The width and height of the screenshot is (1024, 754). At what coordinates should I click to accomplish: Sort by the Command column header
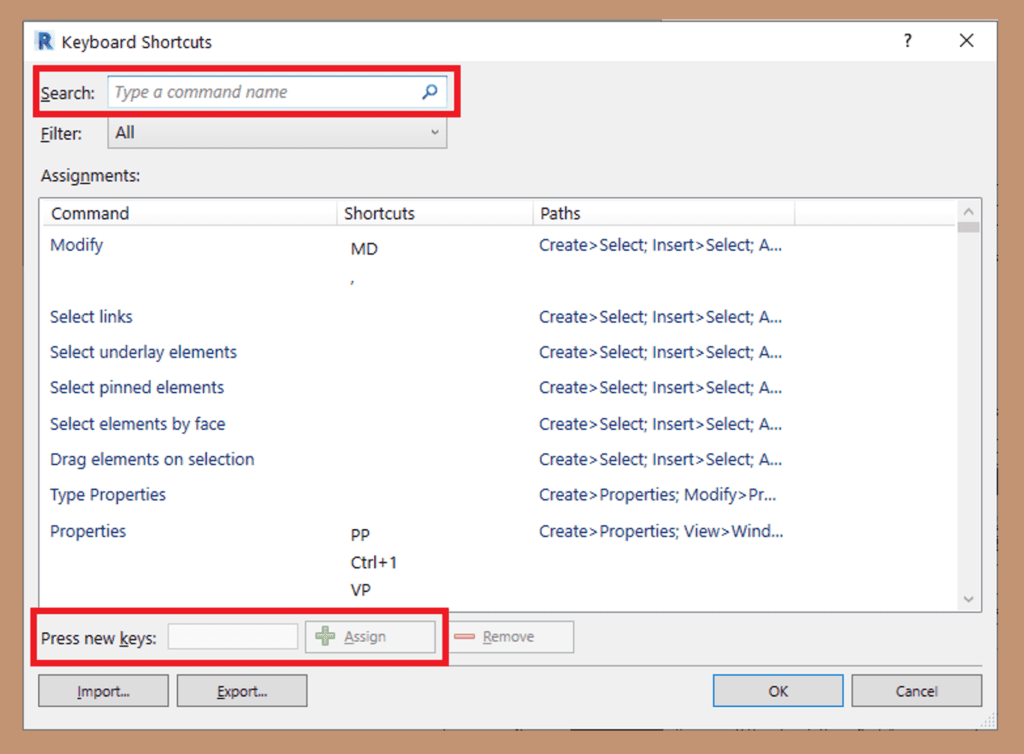point(90,213)
